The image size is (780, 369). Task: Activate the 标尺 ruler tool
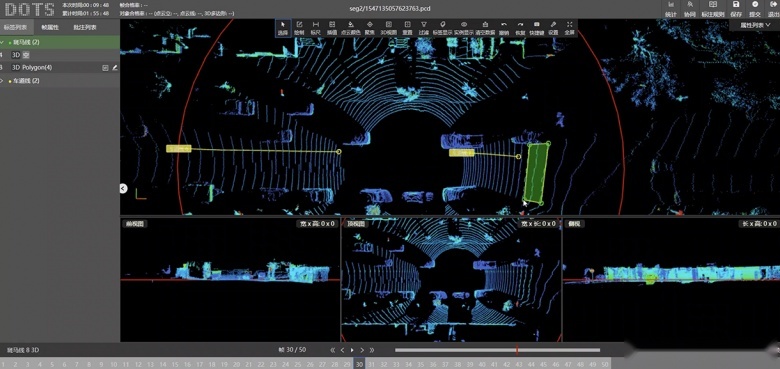[315, 27]
